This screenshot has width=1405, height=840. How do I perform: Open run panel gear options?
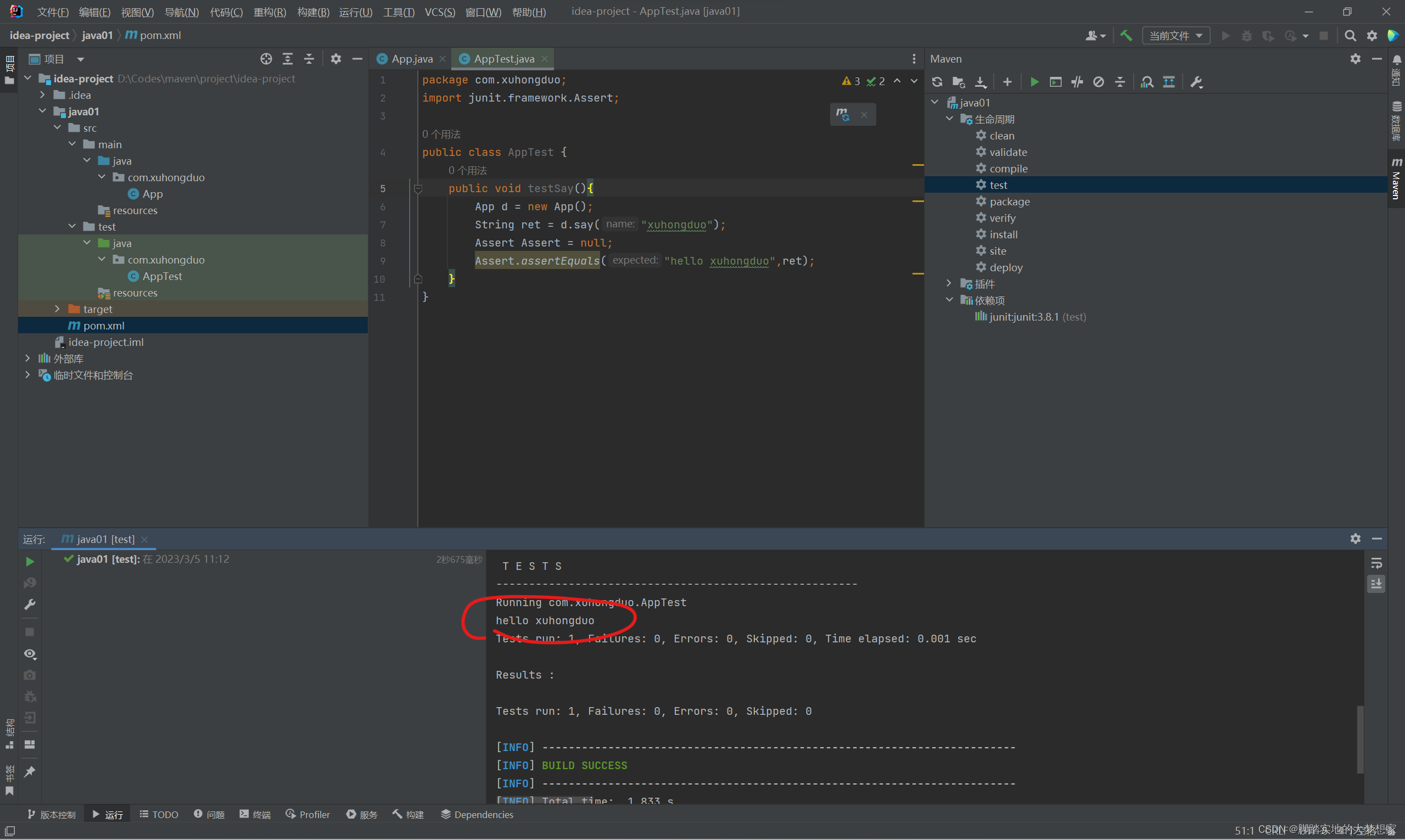point(1355,539)
